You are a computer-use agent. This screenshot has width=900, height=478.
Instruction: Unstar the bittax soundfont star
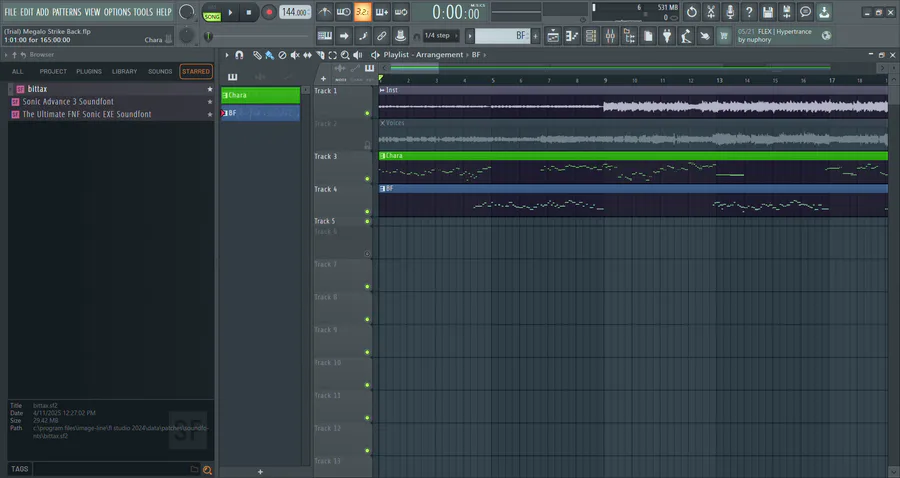[210, 89]
